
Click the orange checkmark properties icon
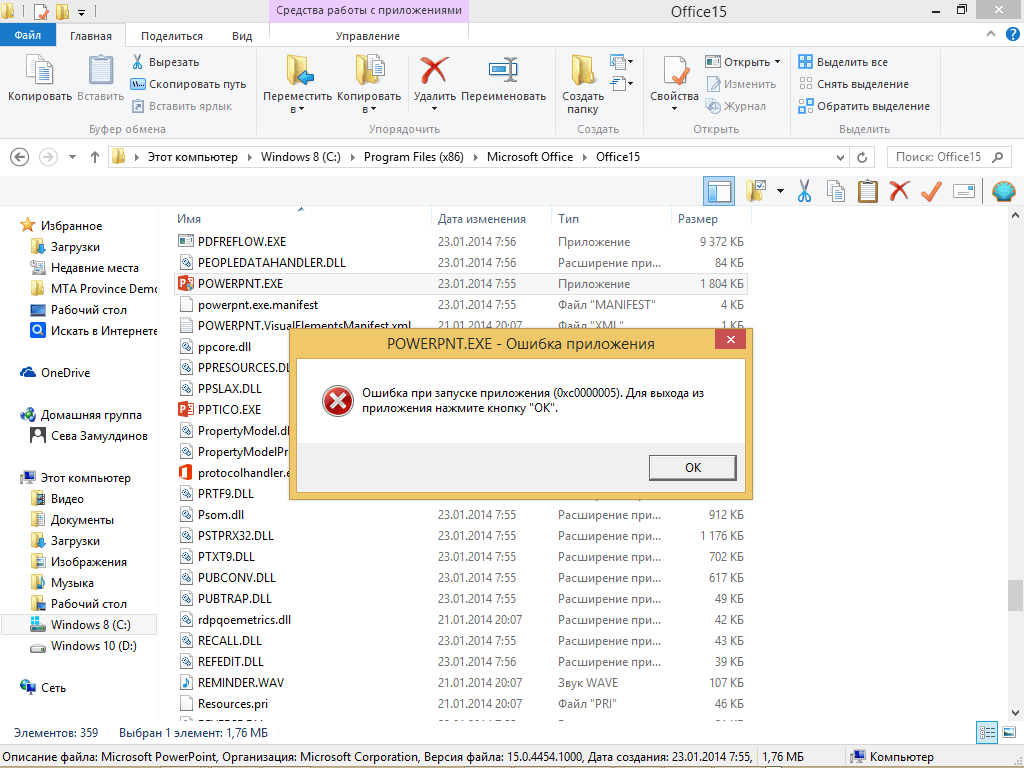coord(931,191)
